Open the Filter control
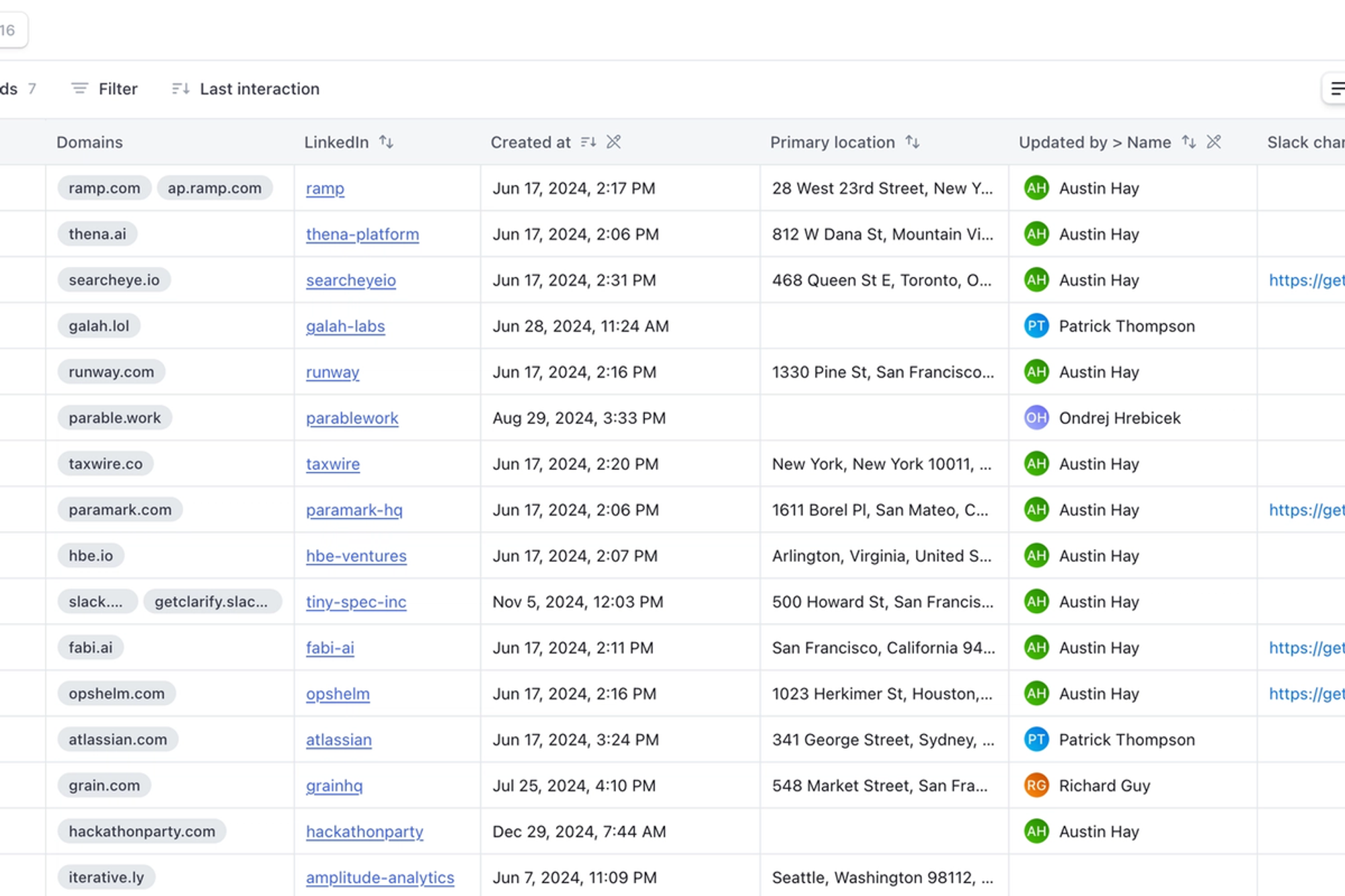 (104, 89)
